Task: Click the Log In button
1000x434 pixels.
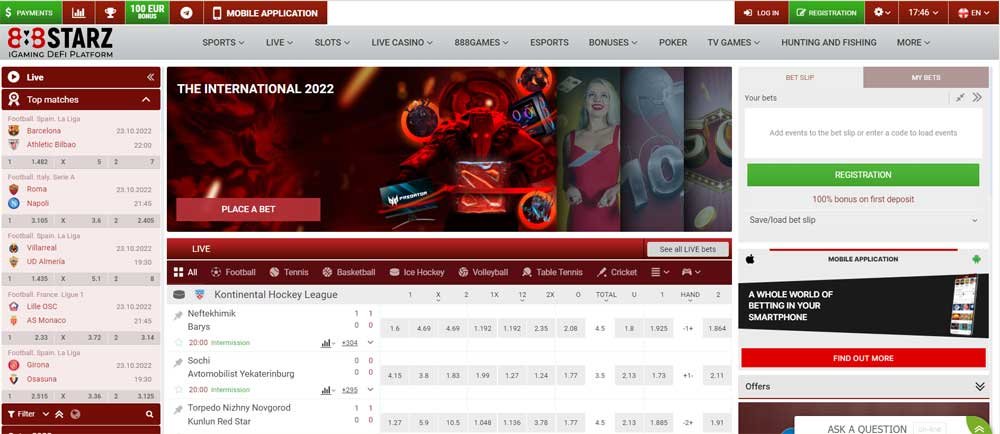Action: click(761, 13)
